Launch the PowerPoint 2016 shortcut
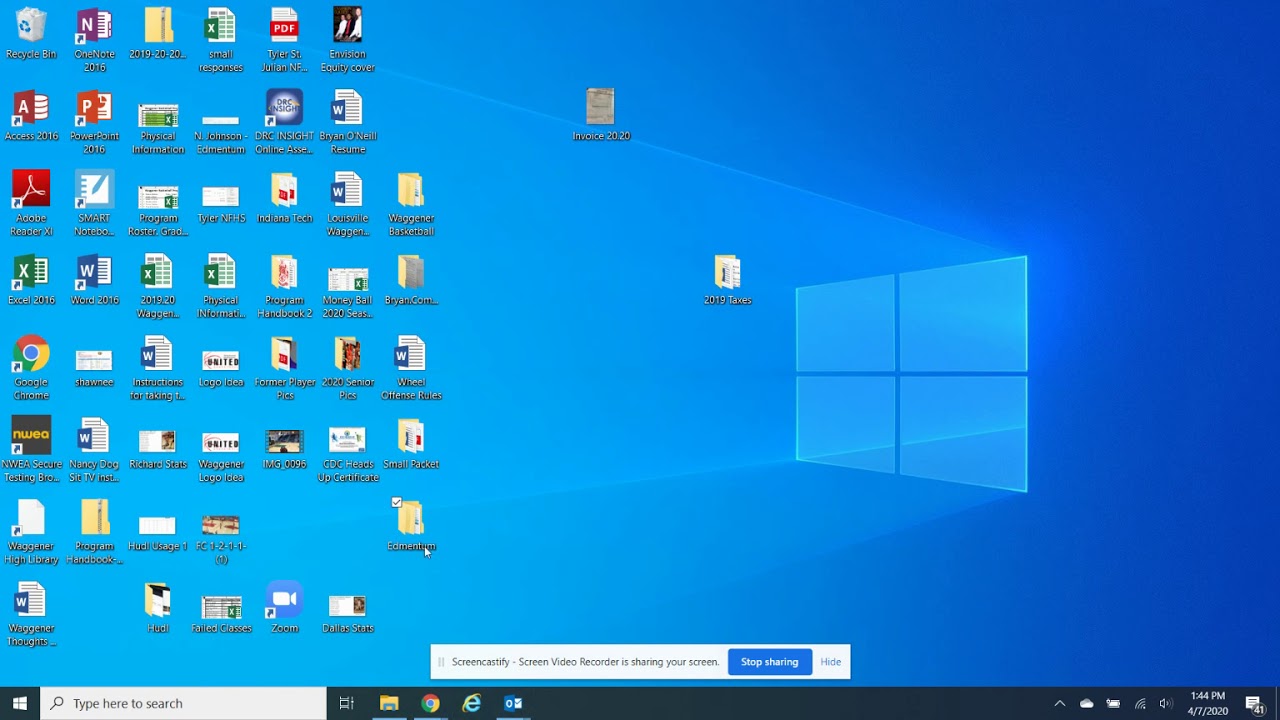 pyautogui.click(x=94, y=122)
